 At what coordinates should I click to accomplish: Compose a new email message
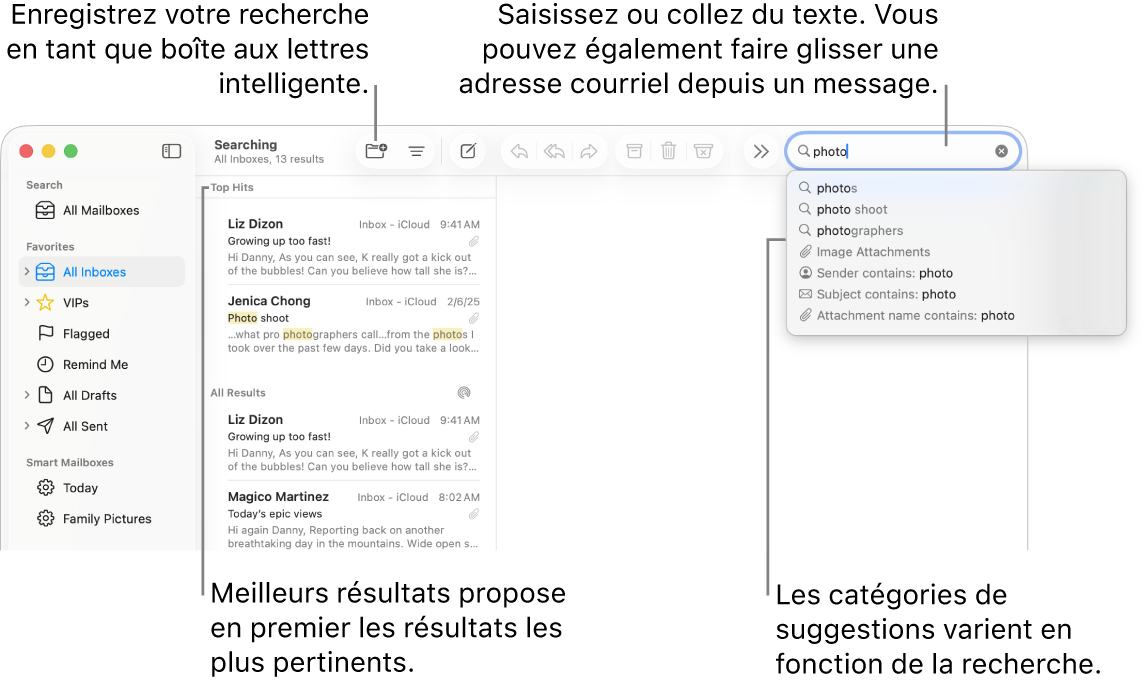[467, 150]
